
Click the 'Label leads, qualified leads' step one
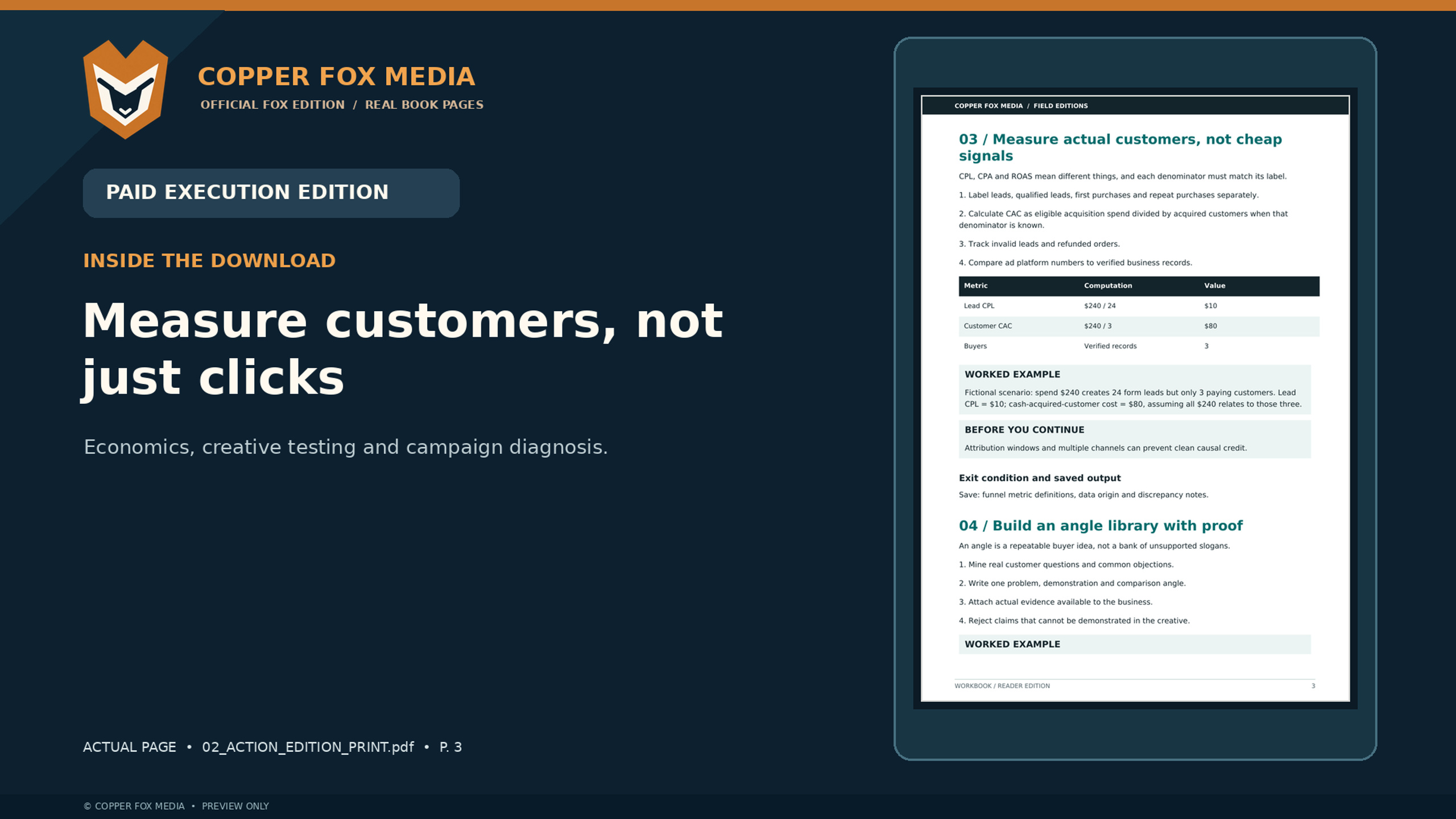coord(1108,195)
